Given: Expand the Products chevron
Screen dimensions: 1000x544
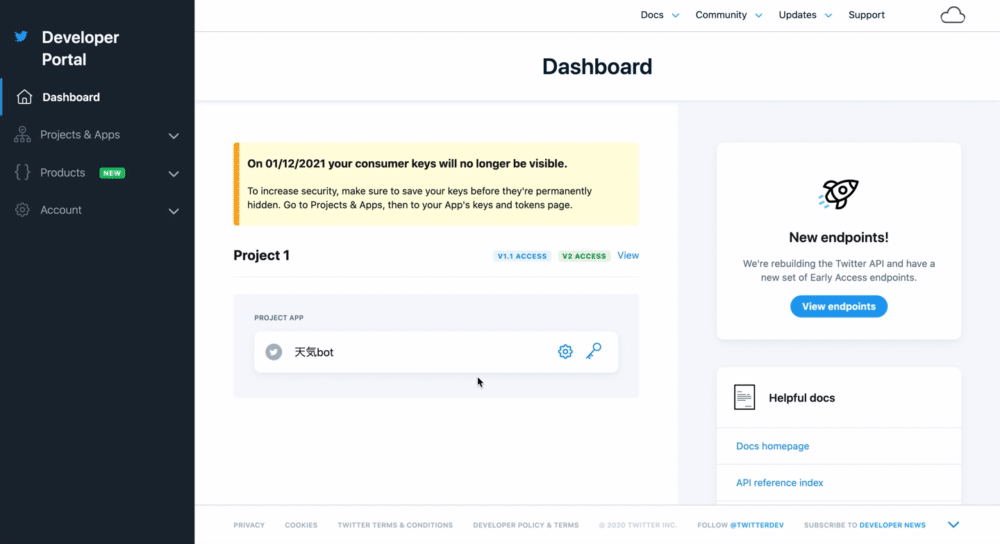Looking at the screenshot, I should pos(173,173).
